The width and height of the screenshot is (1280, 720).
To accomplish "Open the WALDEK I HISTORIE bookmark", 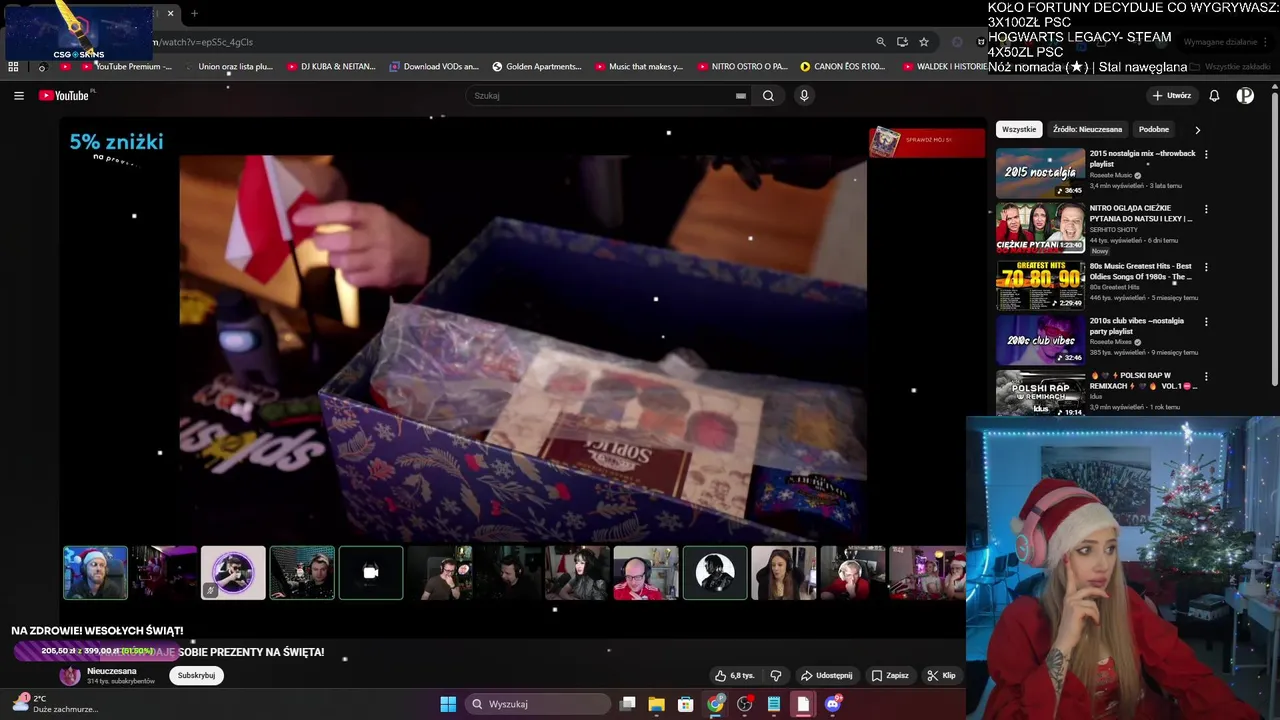I will click(x=945, y=67).
